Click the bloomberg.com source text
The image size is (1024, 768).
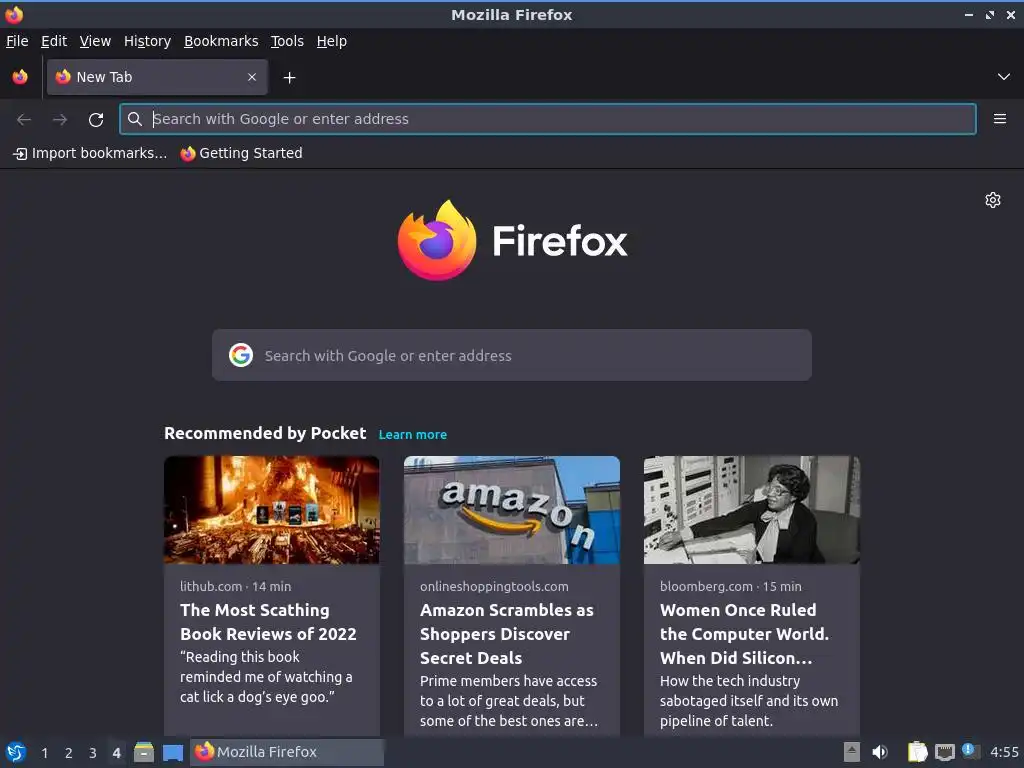click(706, 586)
